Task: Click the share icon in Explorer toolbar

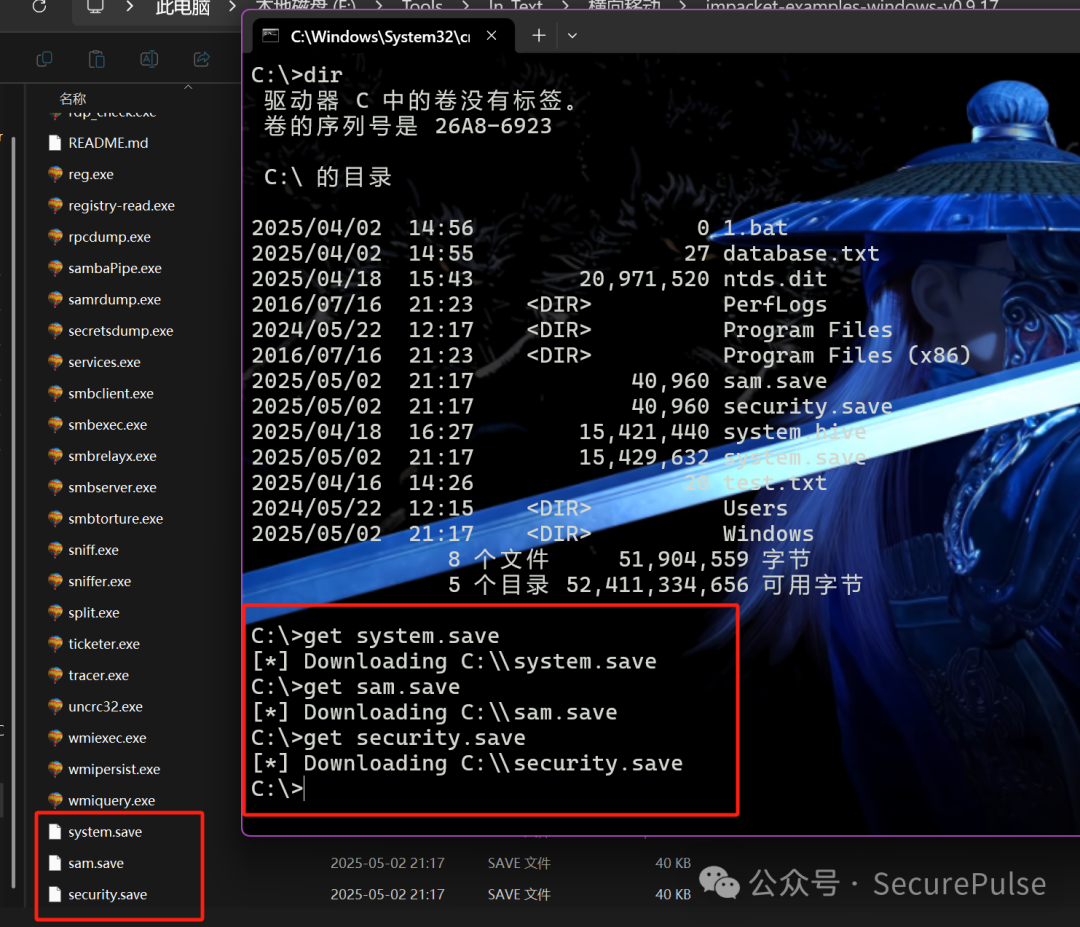Action: pos(201,59)
